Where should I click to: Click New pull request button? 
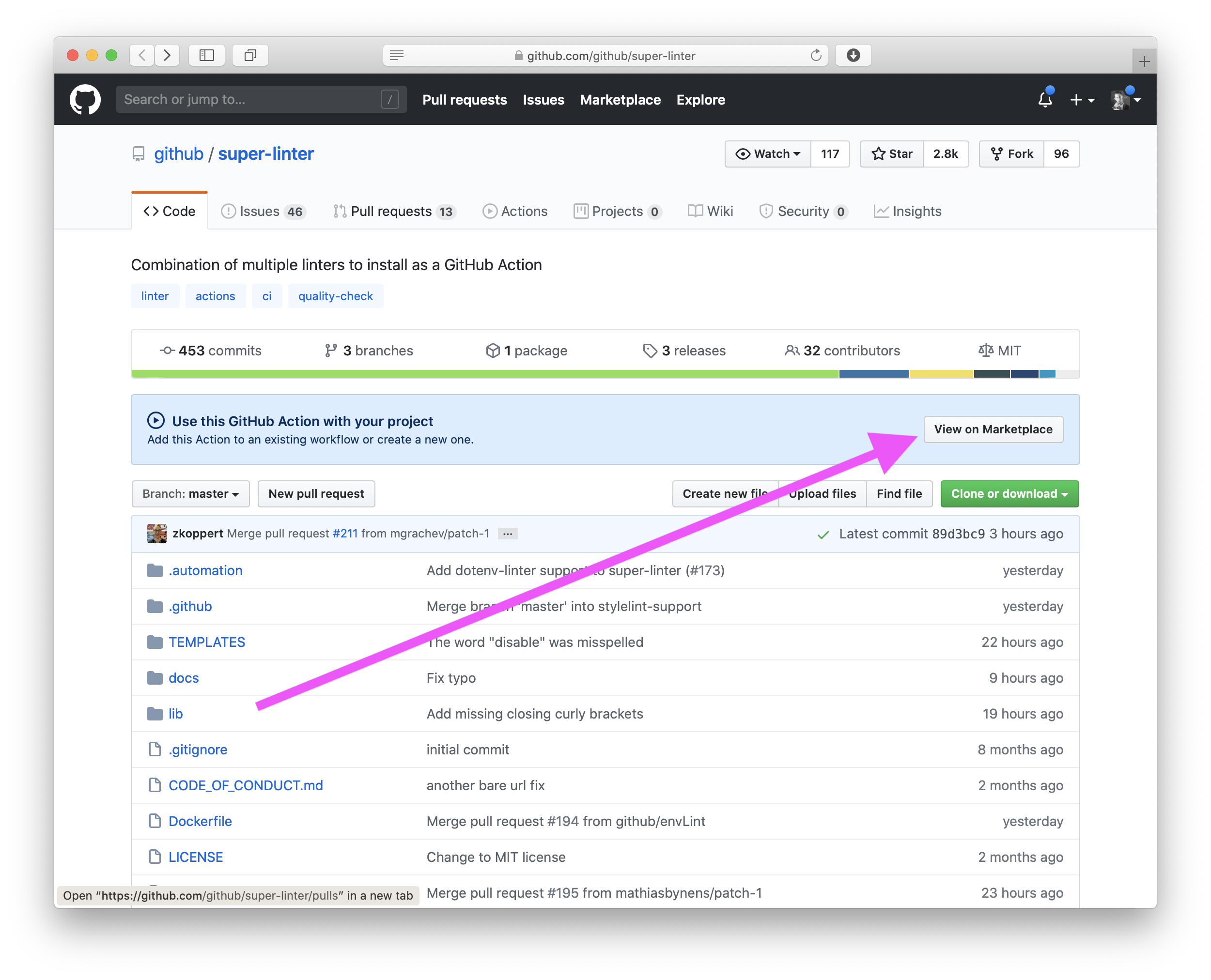[316, 494]
